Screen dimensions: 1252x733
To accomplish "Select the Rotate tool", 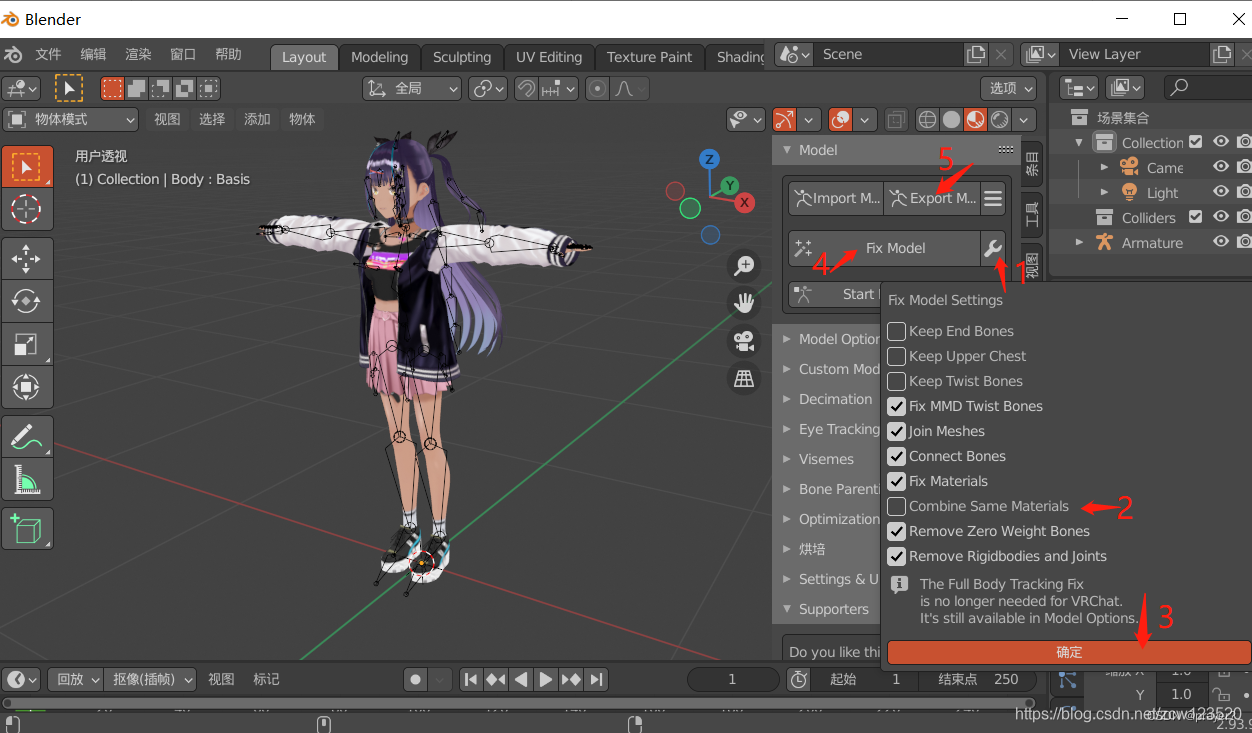I will coord(26,301).
